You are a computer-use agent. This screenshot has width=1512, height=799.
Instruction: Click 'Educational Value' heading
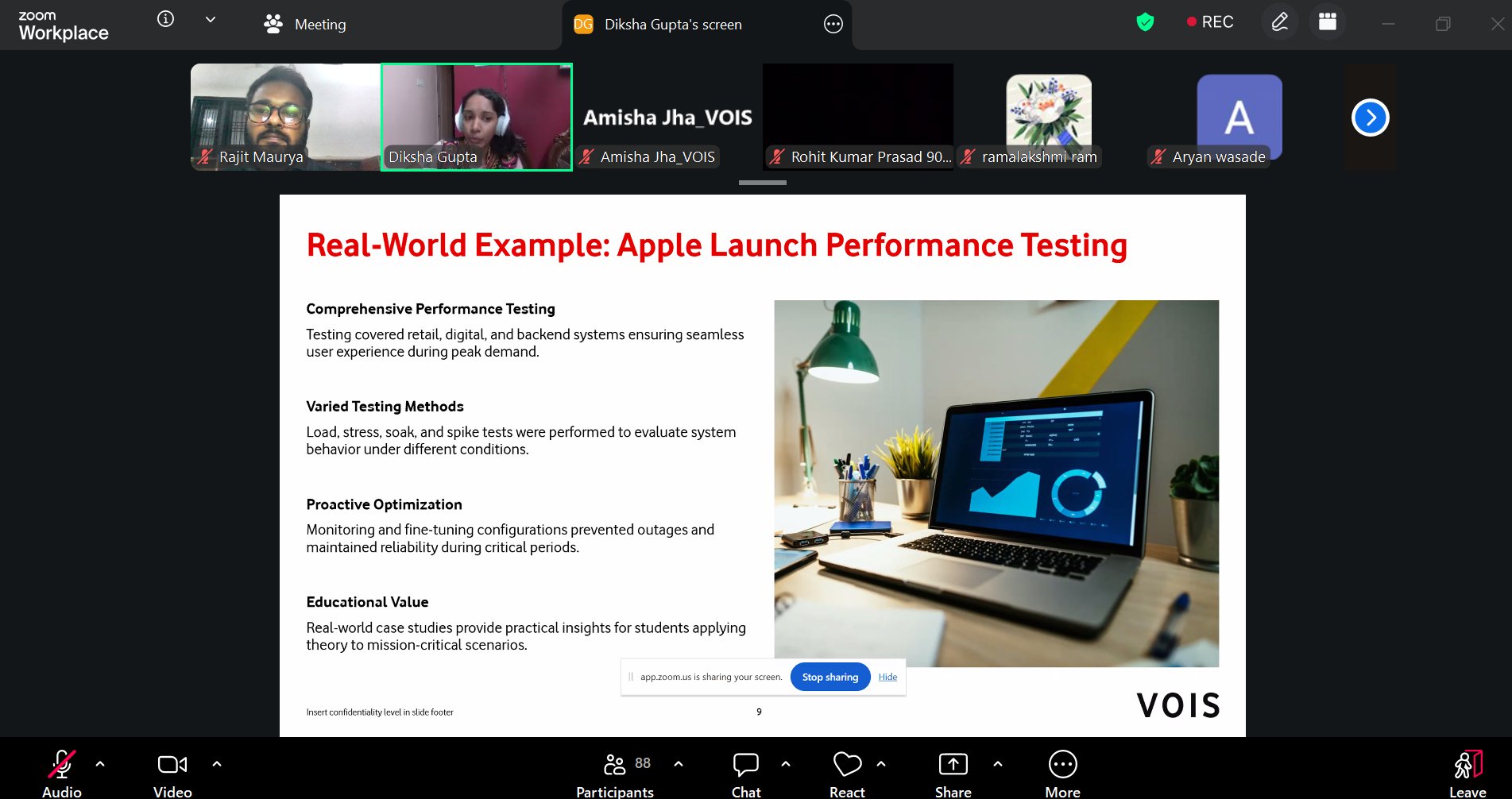coord(367,602)
